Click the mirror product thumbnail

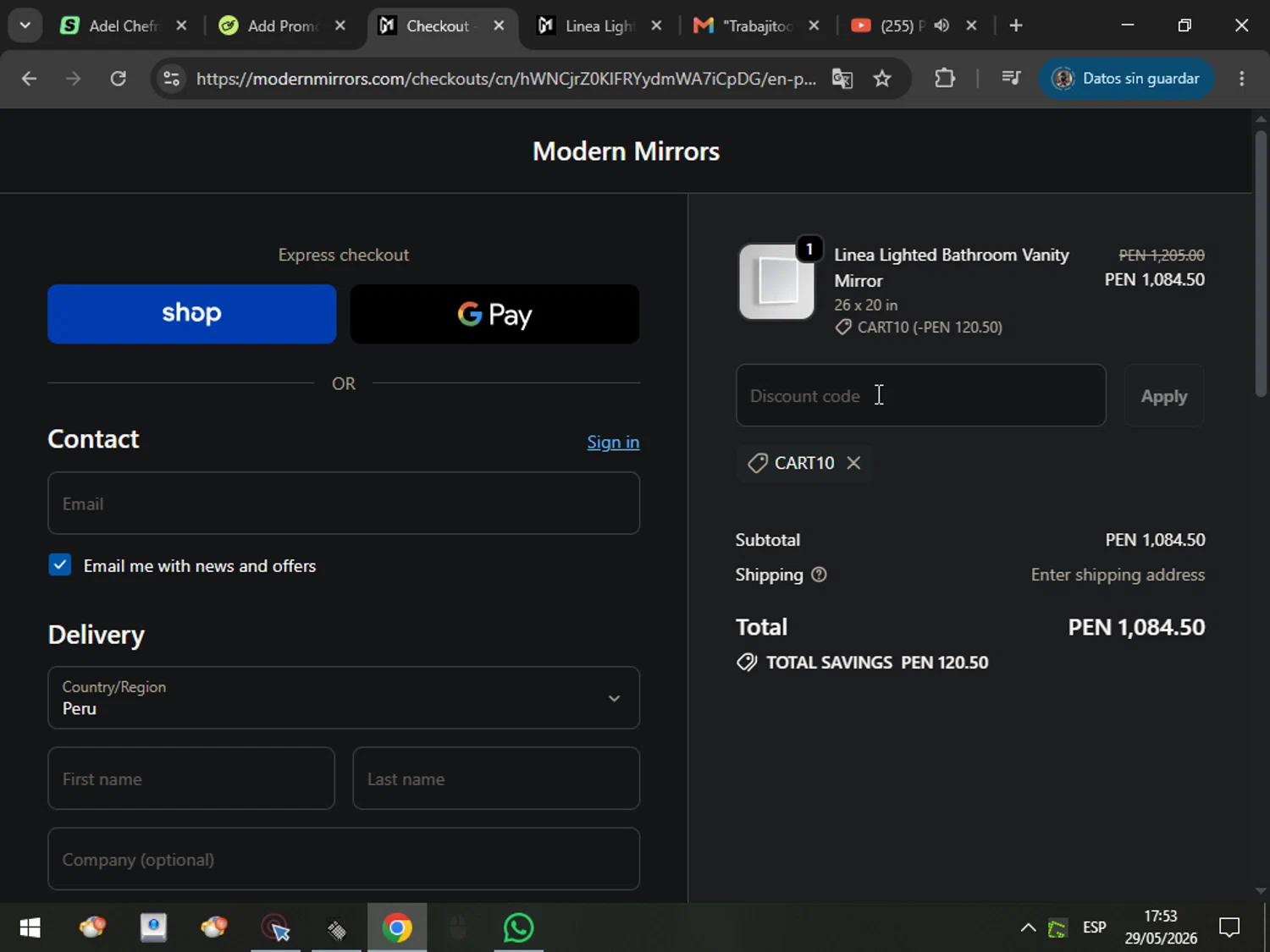click(x=776, y=282)
